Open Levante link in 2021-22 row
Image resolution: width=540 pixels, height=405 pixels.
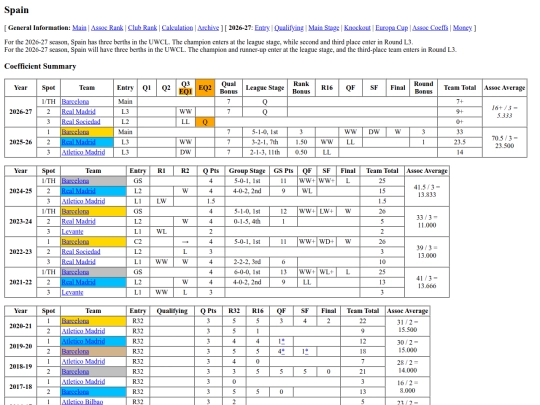[72, 292]
